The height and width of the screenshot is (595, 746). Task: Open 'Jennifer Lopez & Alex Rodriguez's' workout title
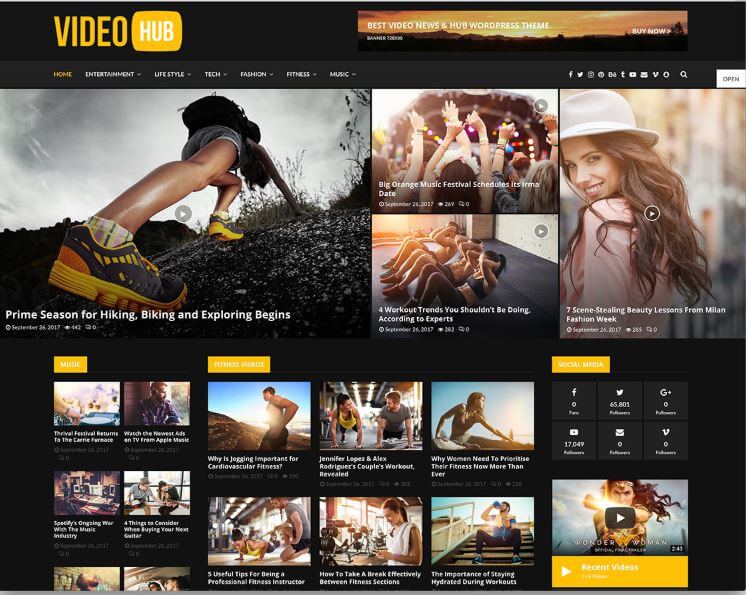click(367, 466)
